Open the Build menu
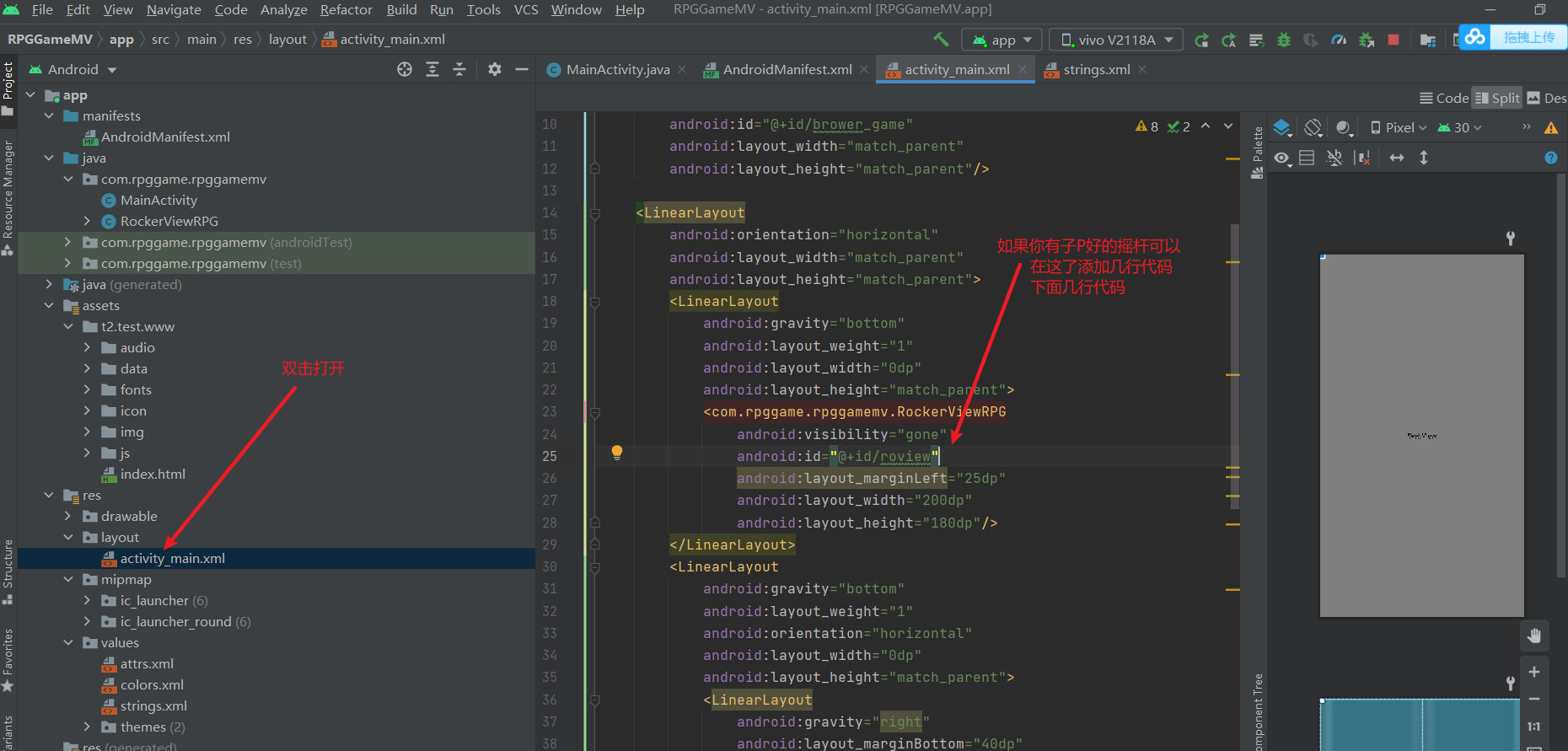The width and height of the screenshot is (1568, 751). 401,10
